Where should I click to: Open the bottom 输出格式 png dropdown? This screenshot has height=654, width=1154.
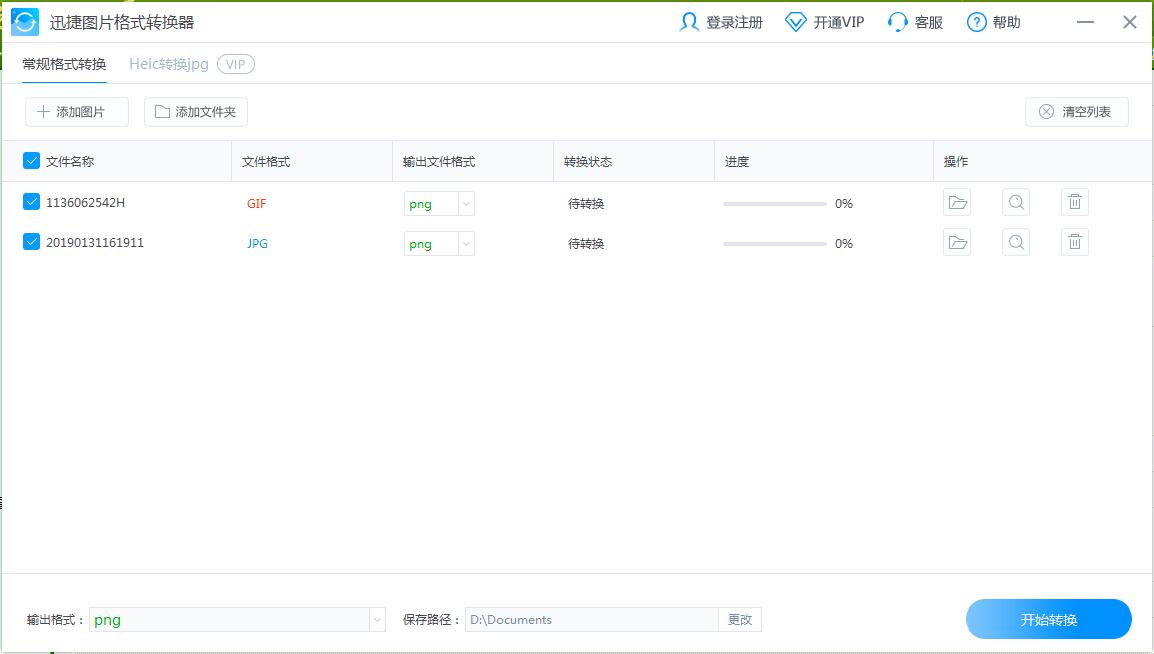click(x=377, y=620)
